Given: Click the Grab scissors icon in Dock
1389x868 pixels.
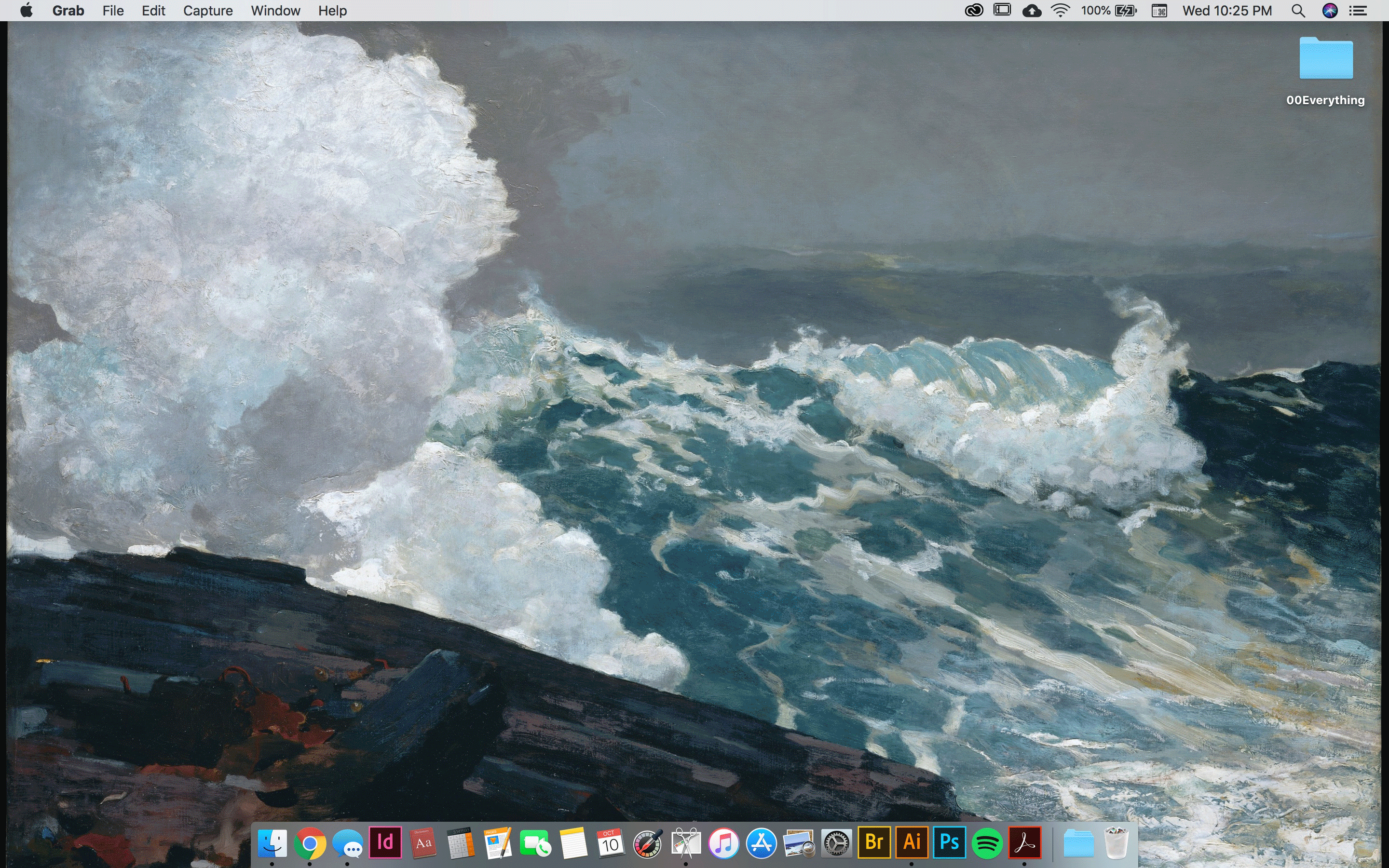Looking at the screenshot, I should (x=686, y=843).
